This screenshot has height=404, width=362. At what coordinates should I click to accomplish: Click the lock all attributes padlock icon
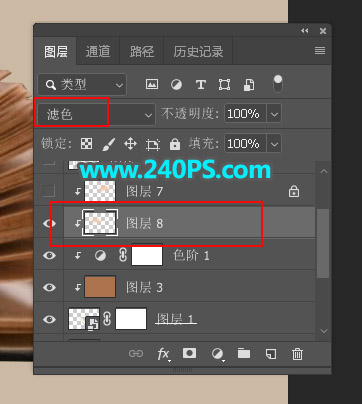pos(175,144)
